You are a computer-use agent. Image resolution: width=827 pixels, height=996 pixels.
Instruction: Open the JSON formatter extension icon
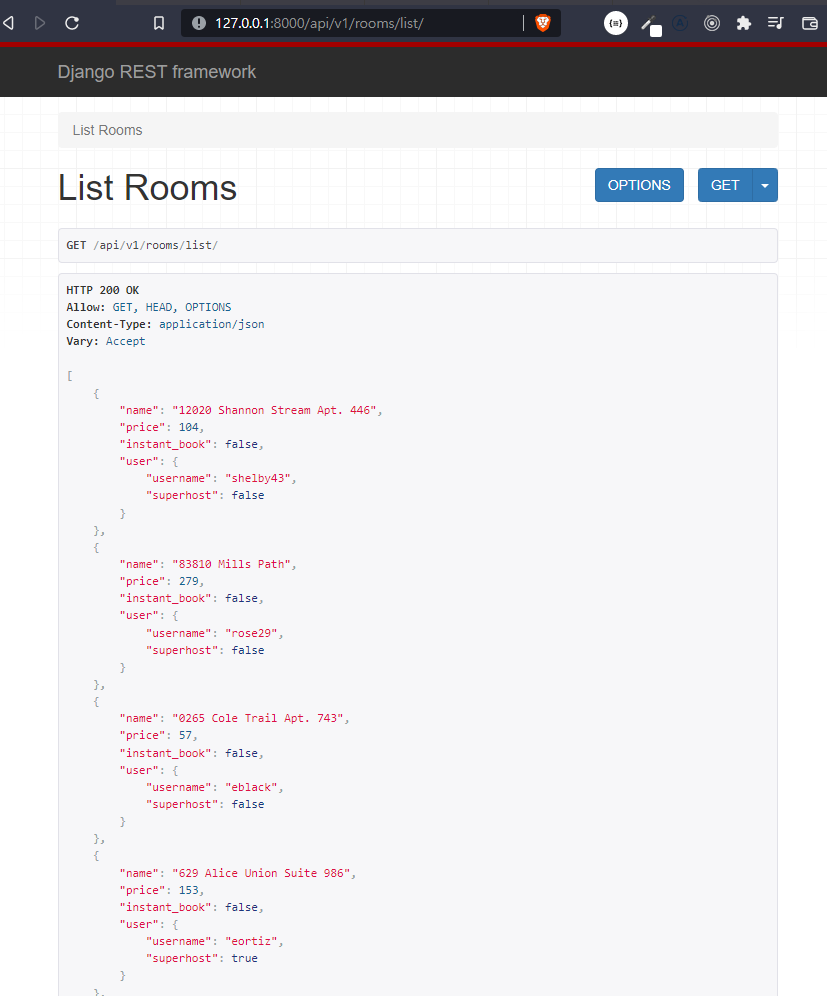[615, 24]
